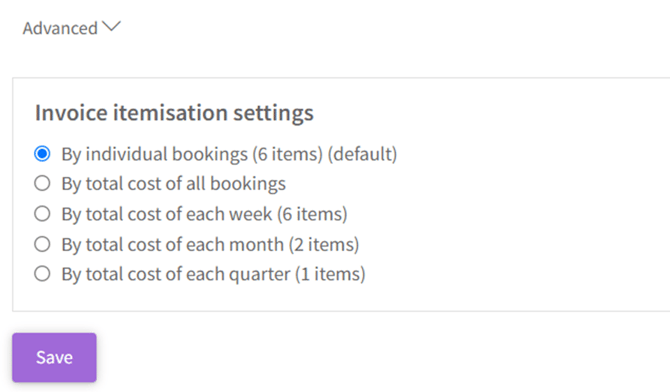This screenshot has width=670, height=392.
Task: Click '(6 items)' text in weekly option
Action: click(312, 214)
